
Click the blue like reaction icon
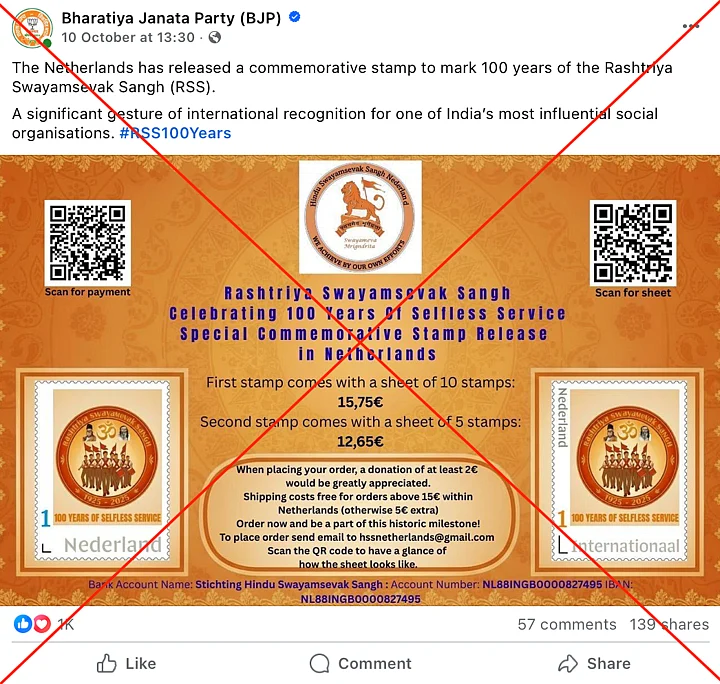pyautogui.click(x=23, y=624)
